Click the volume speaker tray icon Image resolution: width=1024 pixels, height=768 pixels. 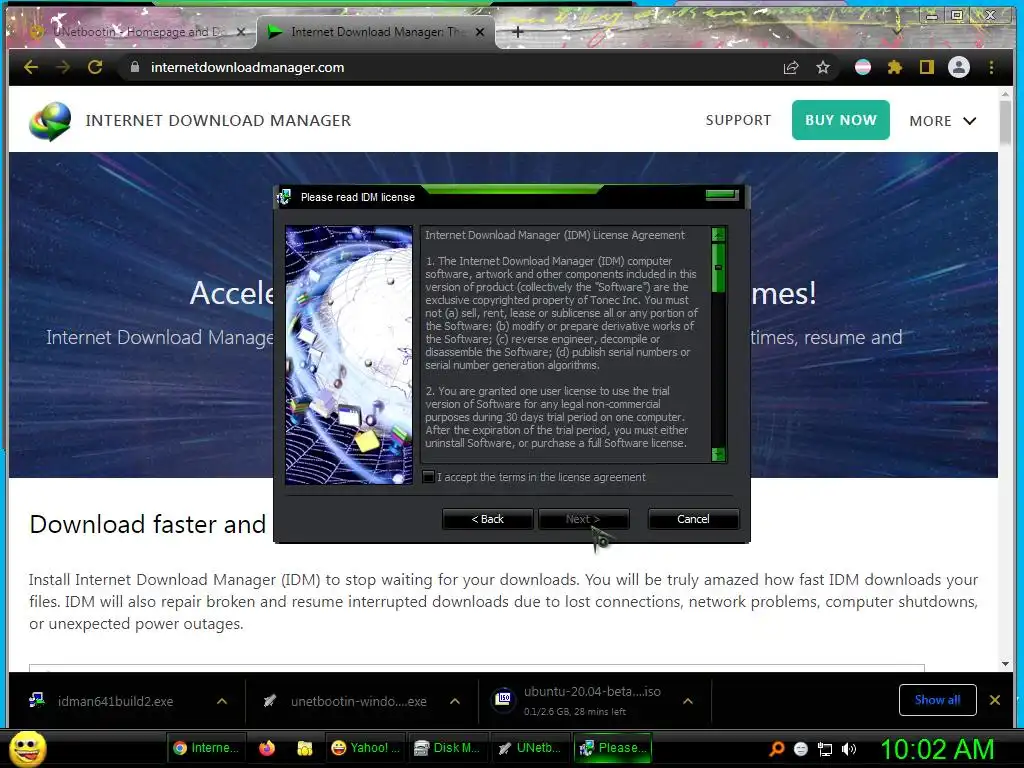pyautogui.click(x=849, y=748)
